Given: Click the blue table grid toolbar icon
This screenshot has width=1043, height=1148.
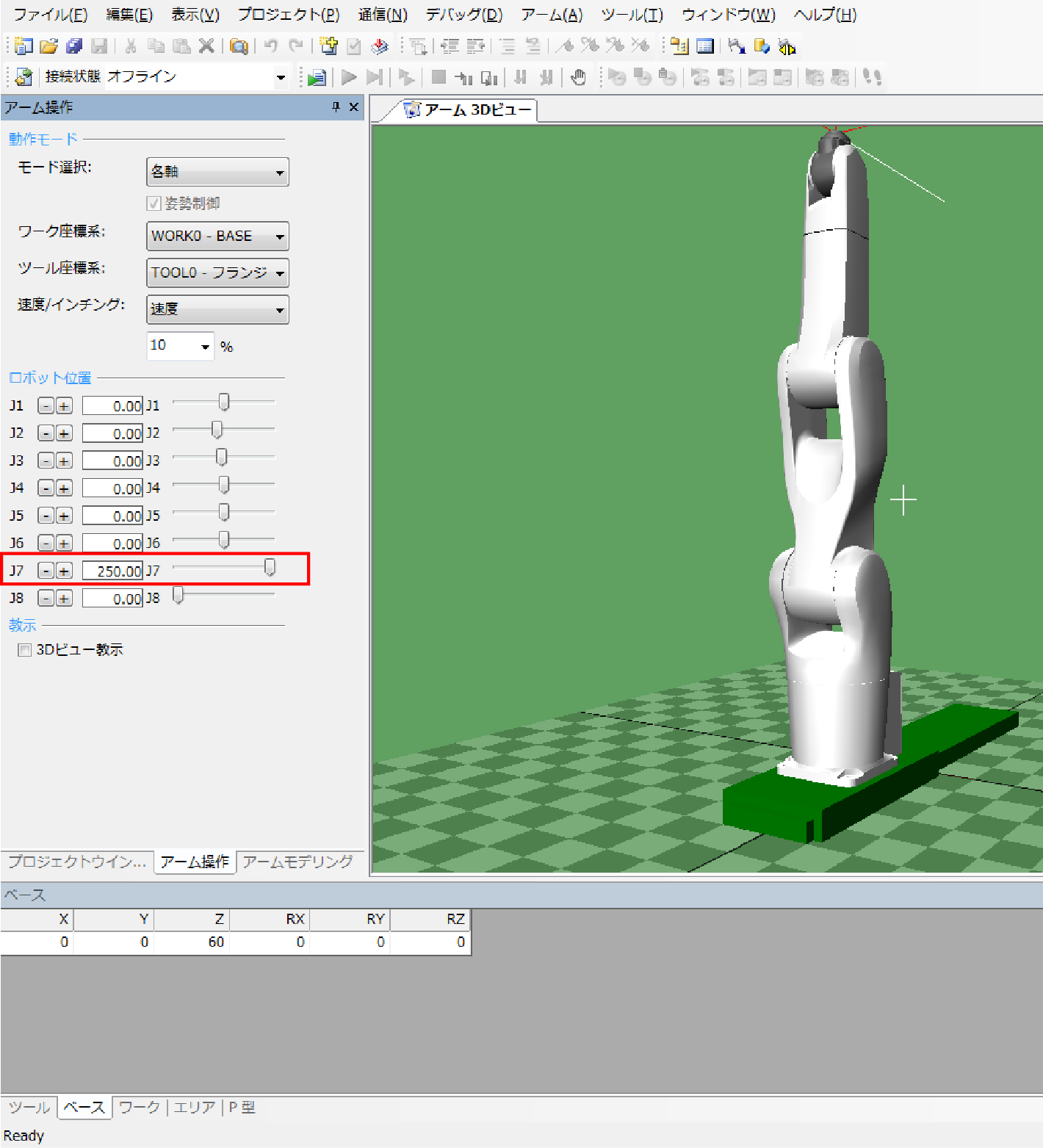Looking at the screenshot, I should click(x=705, y=46).
